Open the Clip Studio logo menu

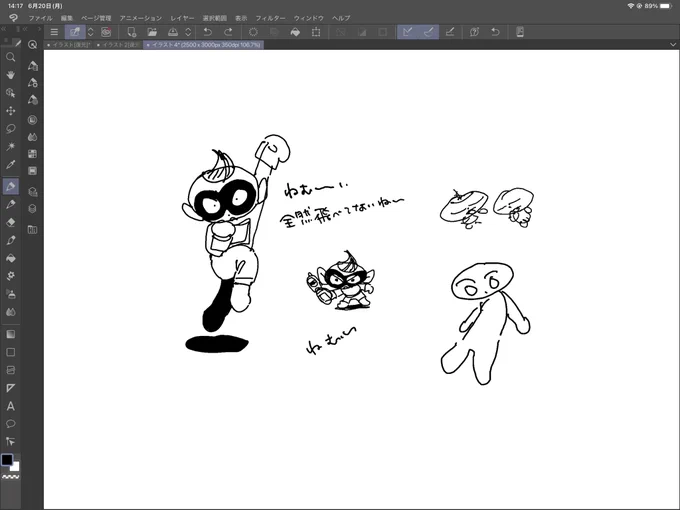click(x=13, y=18)
